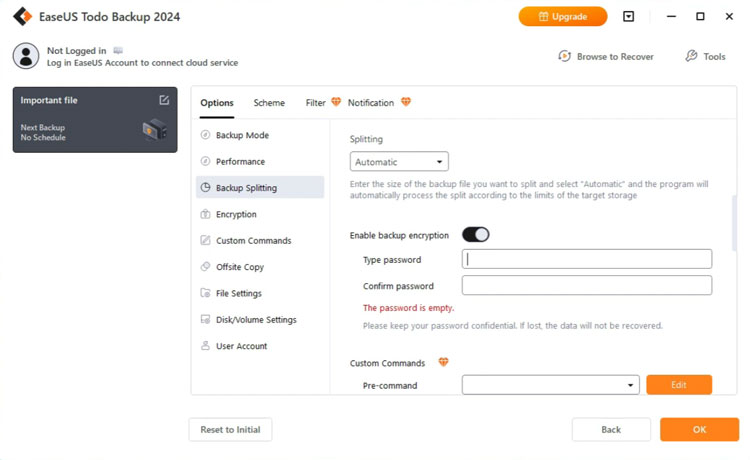
Task: Click the Backup Splitting pie icon
Action: click(205, 187)
